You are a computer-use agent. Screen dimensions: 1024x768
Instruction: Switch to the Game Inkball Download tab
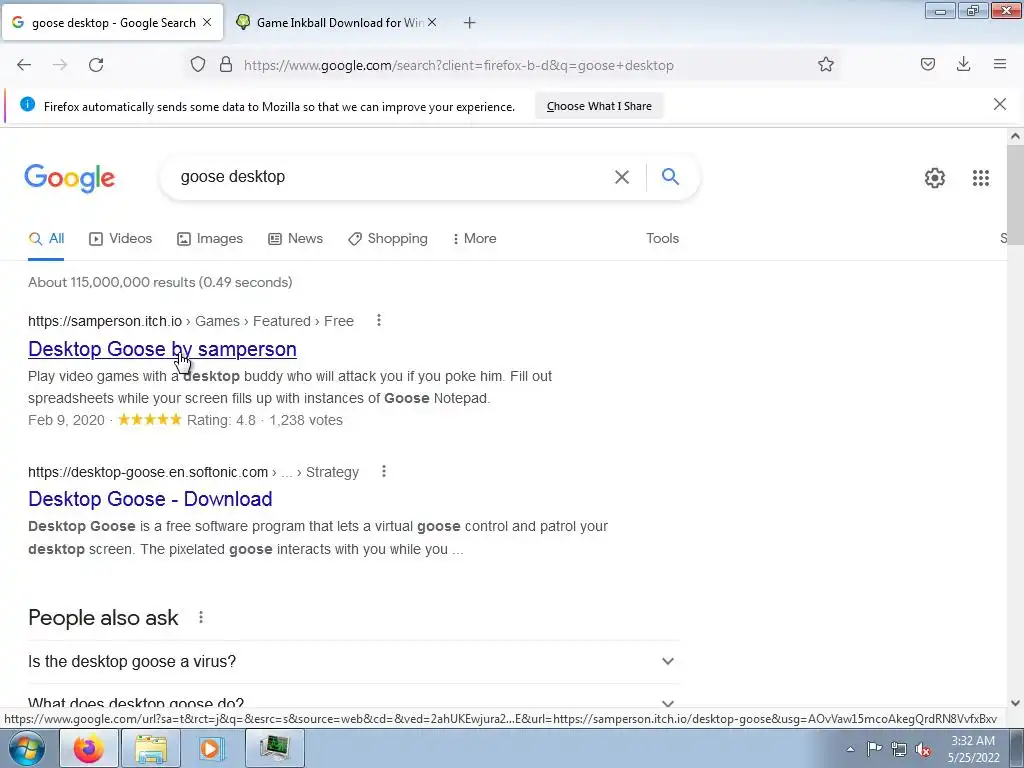[336, 22]
